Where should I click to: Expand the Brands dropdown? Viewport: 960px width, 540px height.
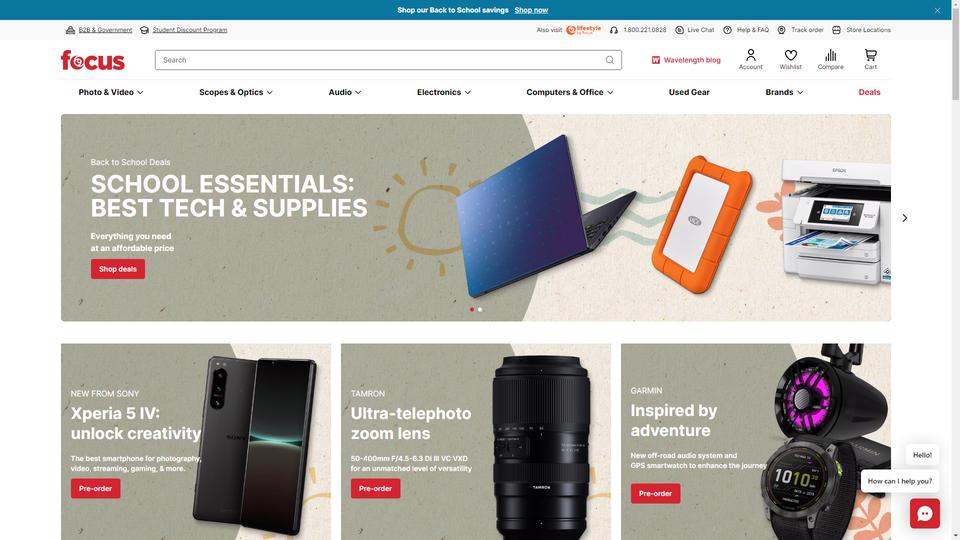pyautogui.click(x=784, y=92)
